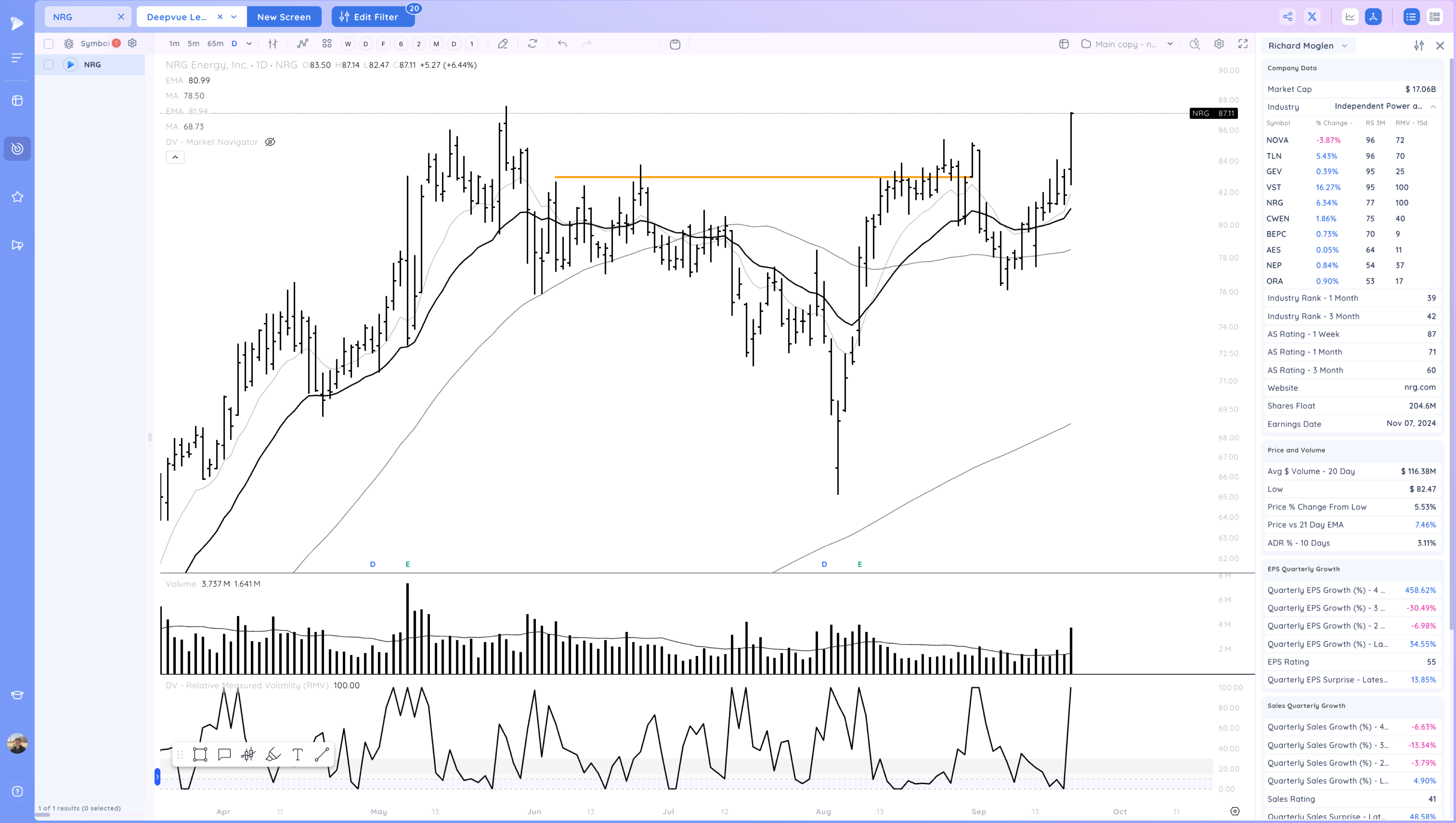Open chart settings gear icon
This screenshot has height=823, width=1456.
(x=1219, y=44)
